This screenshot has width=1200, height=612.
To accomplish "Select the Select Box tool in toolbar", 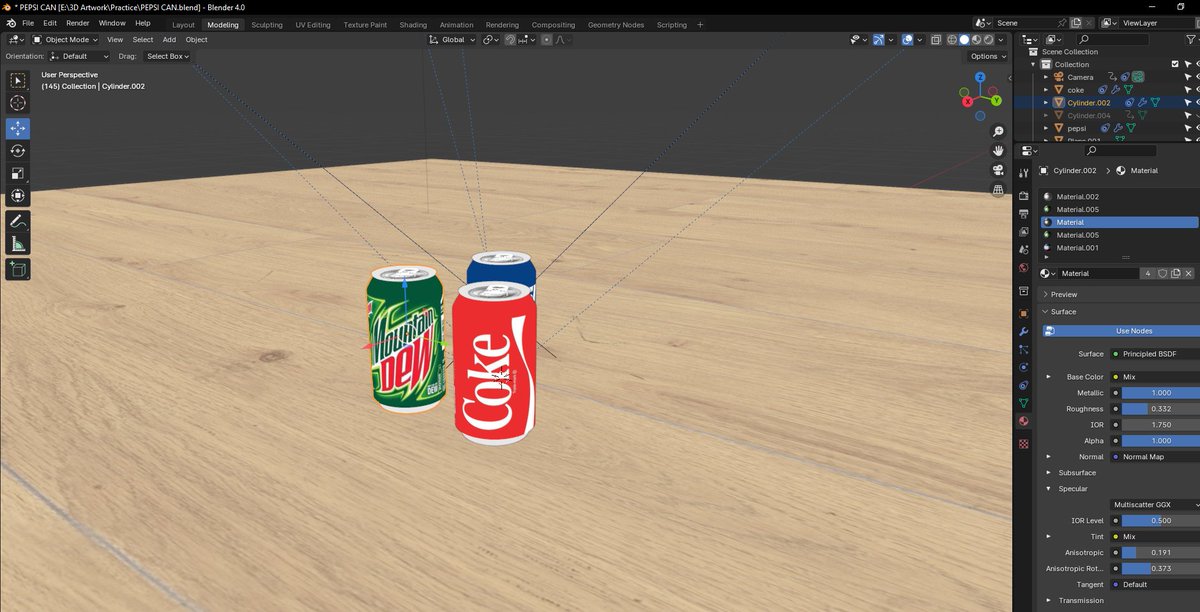I will pos(18,80).
